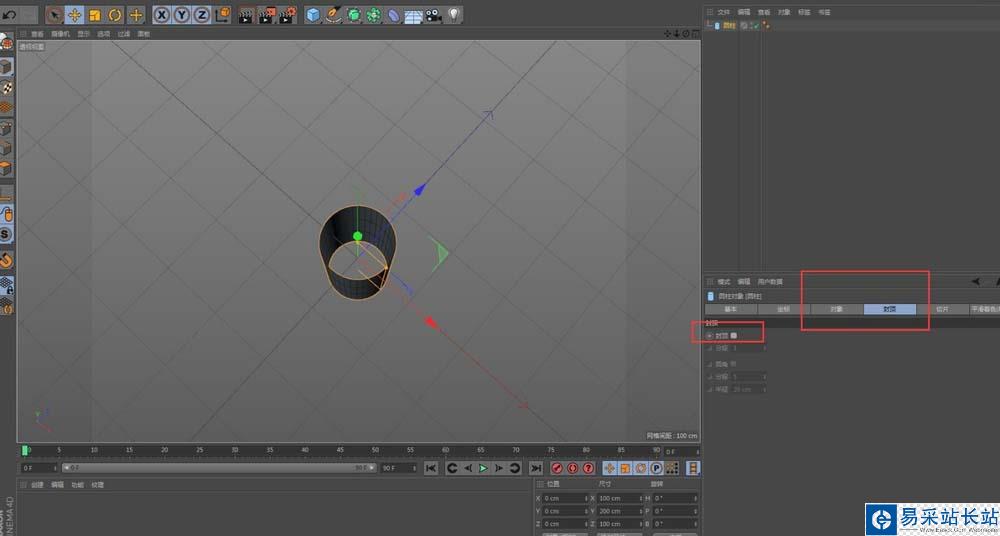The height and width of the screenshot is (536, 1000).
Task: Switch to the 对象 tab
Action: [837, 309]
